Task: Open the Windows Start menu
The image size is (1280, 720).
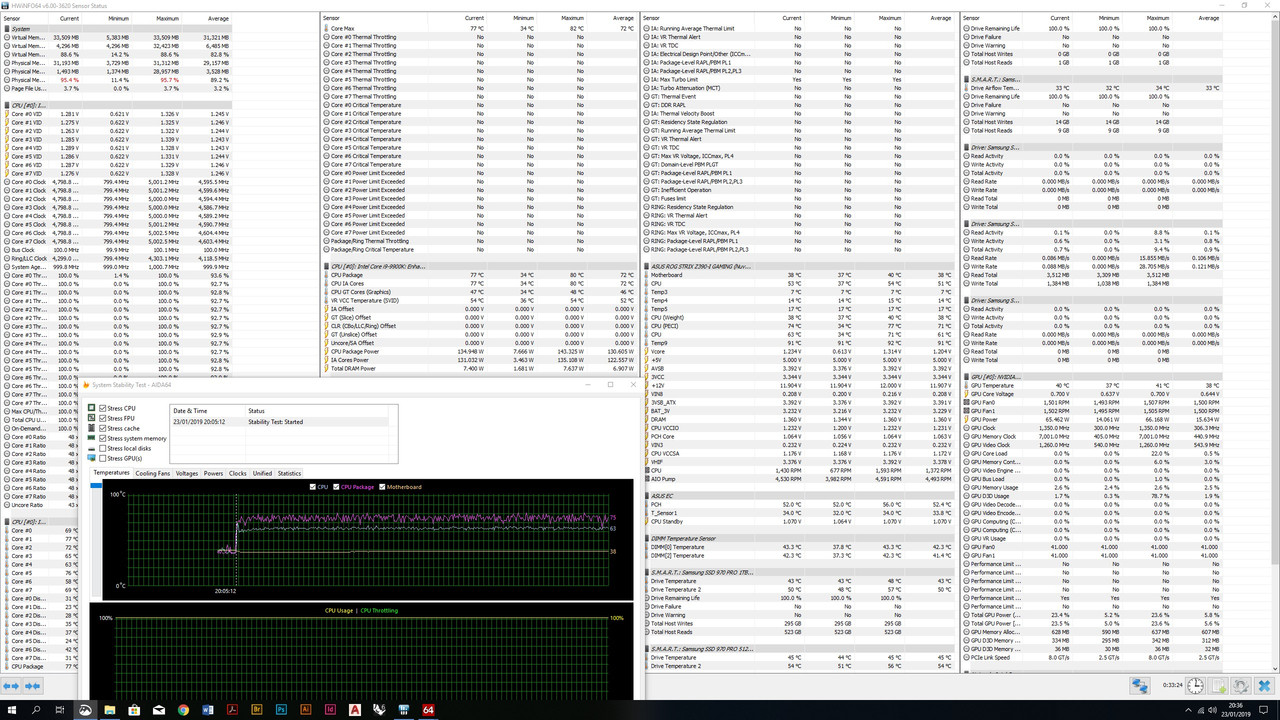Action: click(12, 709)
